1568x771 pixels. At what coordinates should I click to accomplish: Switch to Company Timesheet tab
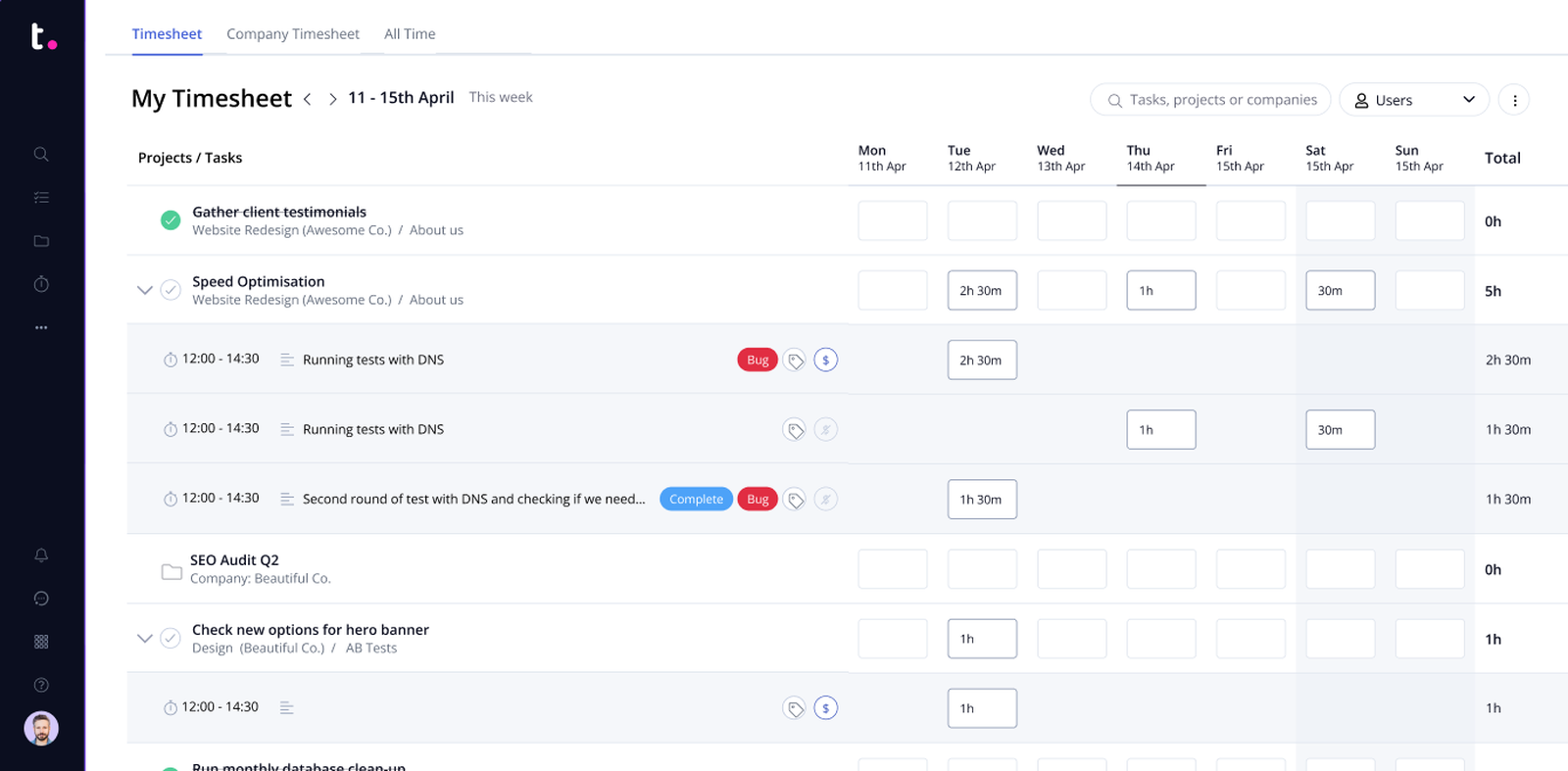[293, 34]
